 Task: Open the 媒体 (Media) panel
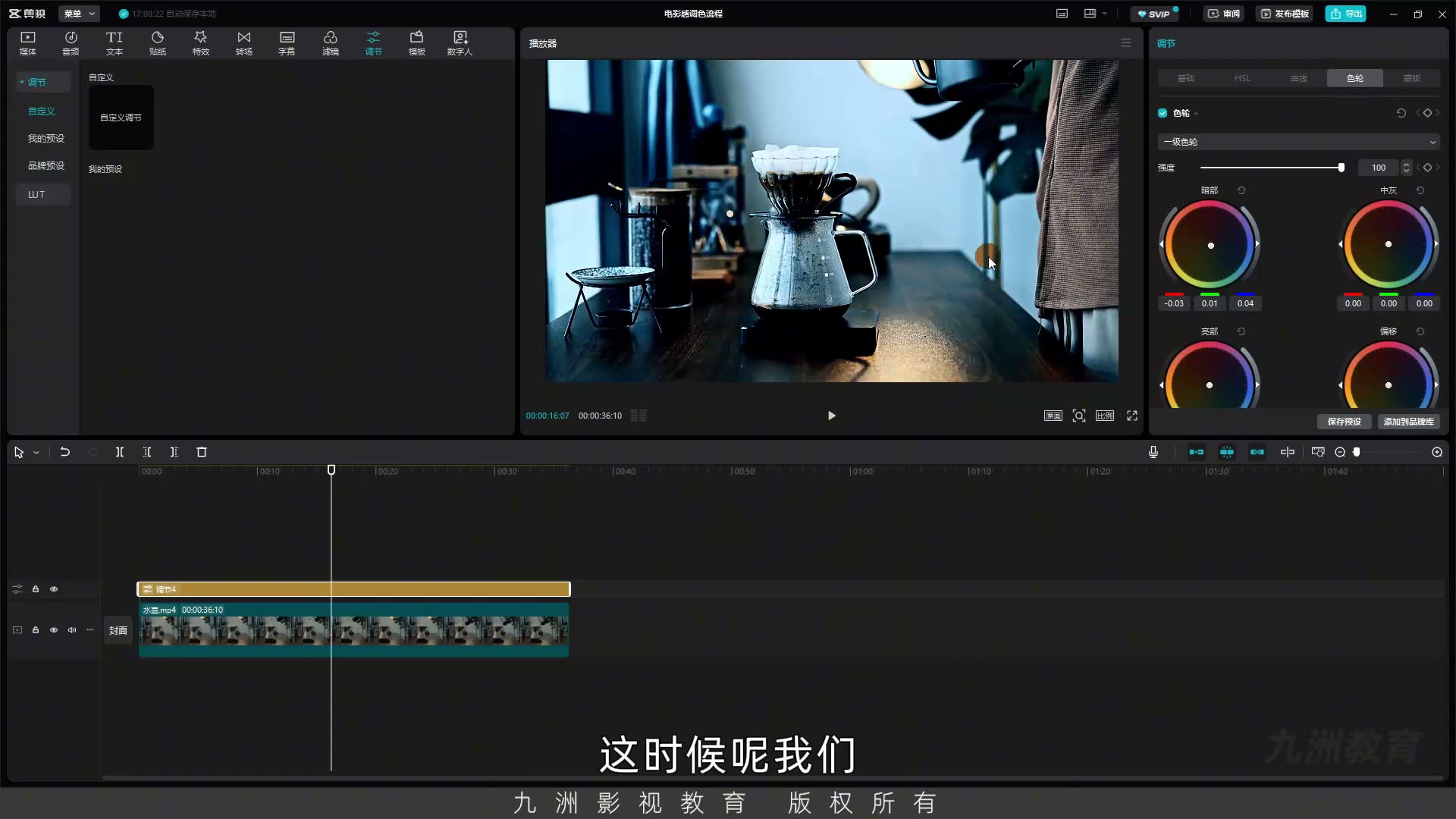(28, 43)
